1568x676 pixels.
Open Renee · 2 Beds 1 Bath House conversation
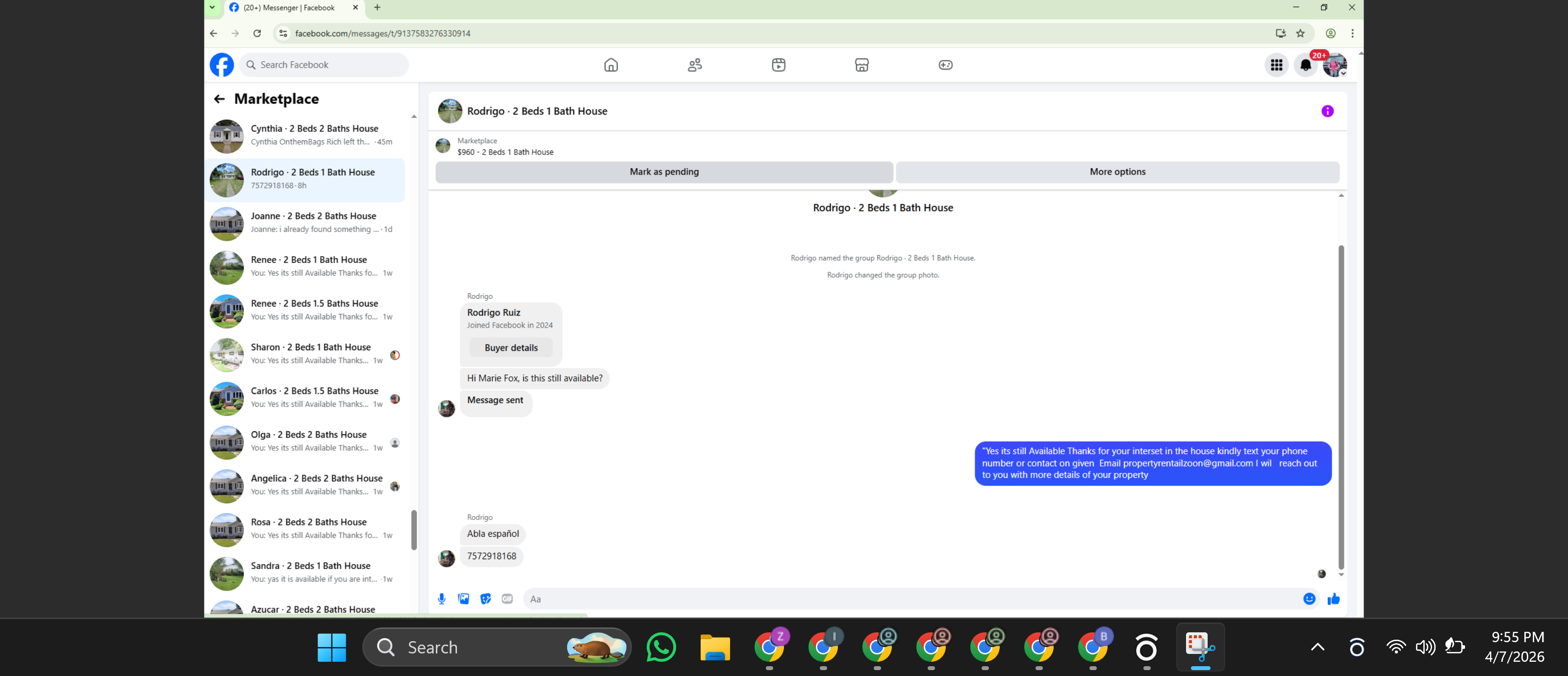tap(305, 267)
